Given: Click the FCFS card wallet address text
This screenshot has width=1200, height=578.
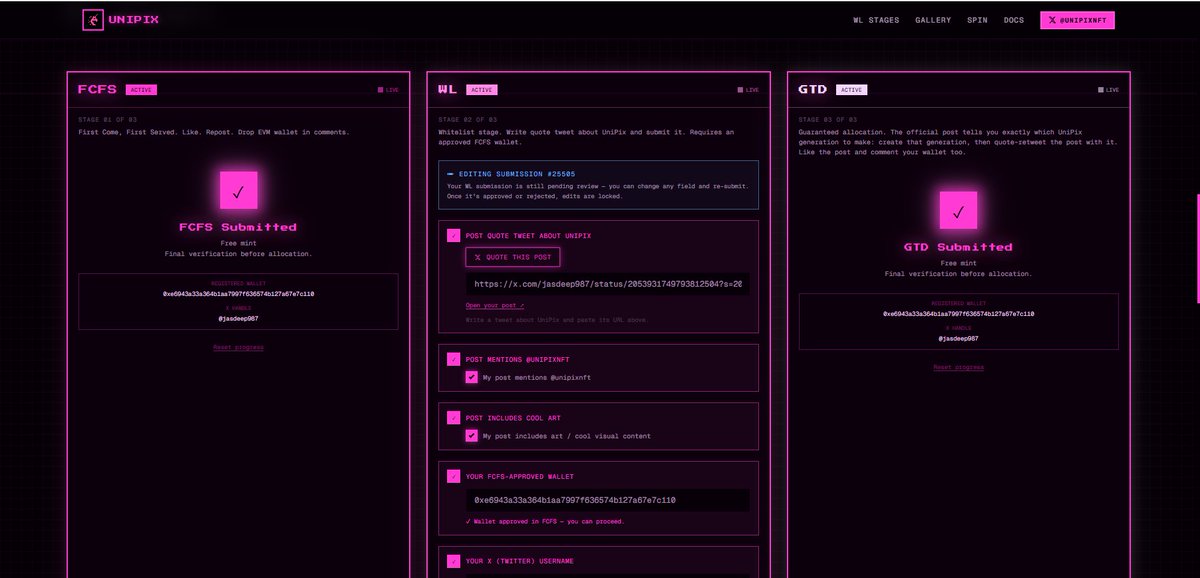Looking at the screenshot, I should (238, 294).
